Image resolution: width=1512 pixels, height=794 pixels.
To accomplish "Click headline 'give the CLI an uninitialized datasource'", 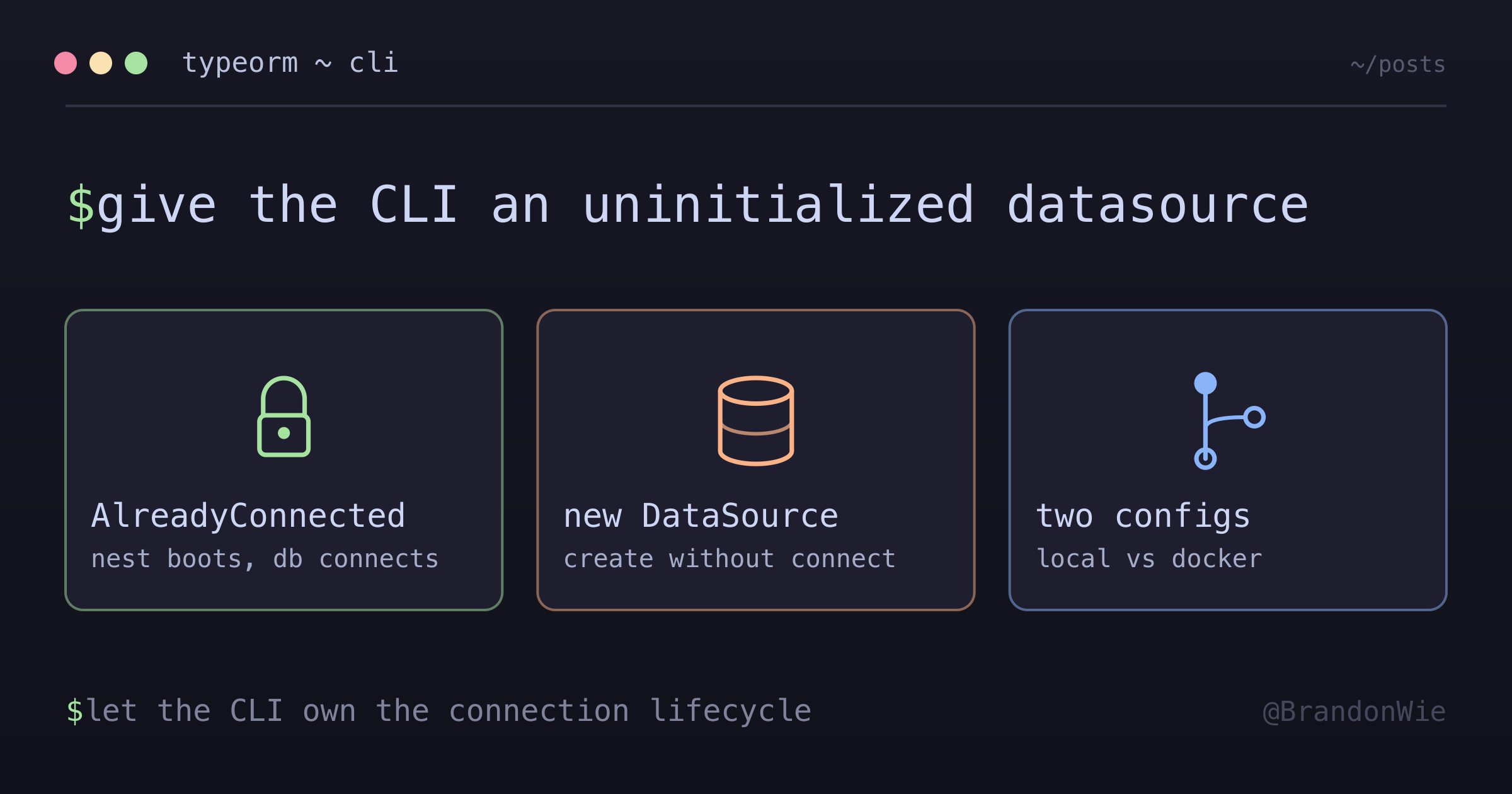I will point(702,205).
